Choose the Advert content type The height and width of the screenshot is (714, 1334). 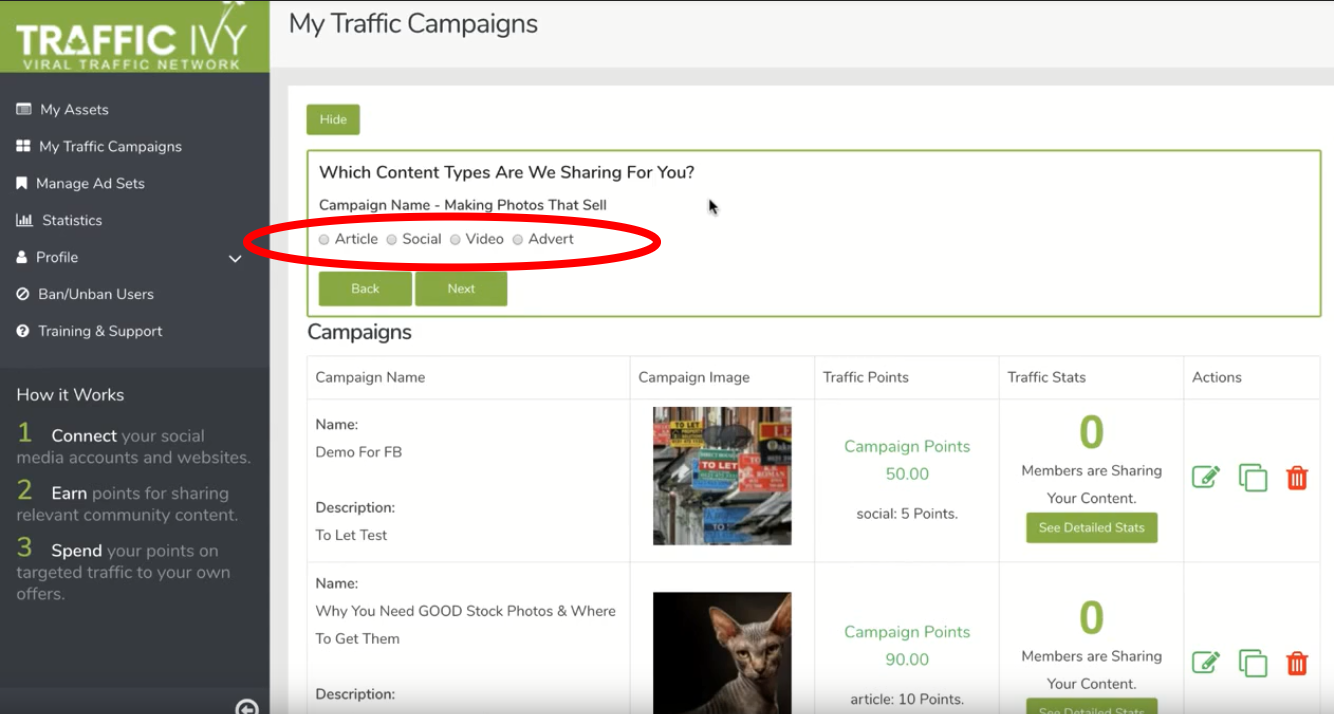pyautogui.click(x=518, y=240)
